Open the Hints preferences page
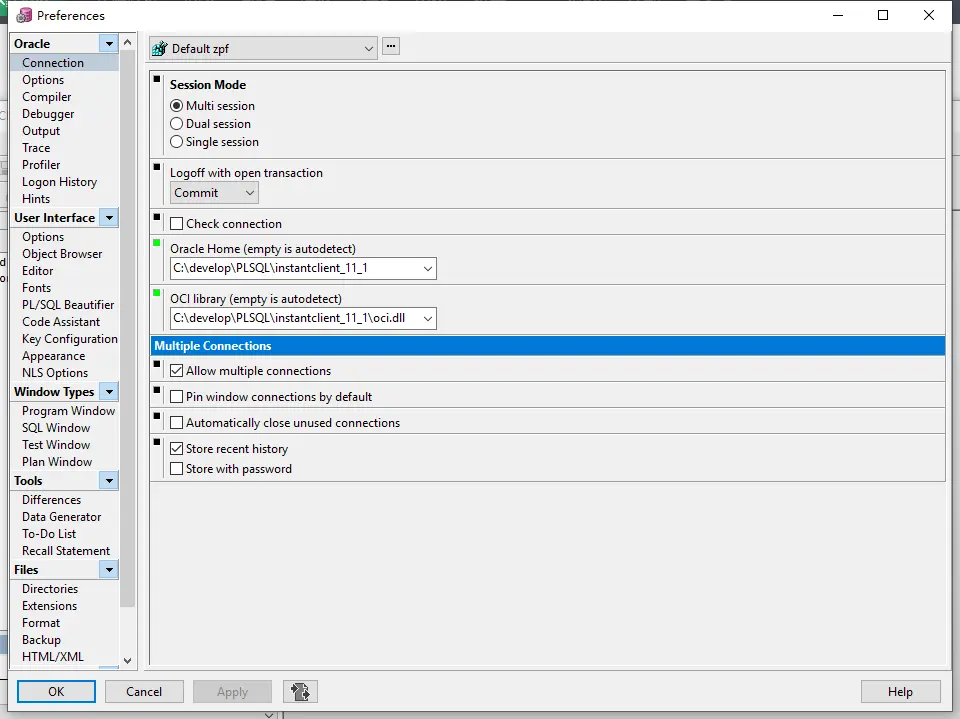The image size is (960, 719). 36,199
